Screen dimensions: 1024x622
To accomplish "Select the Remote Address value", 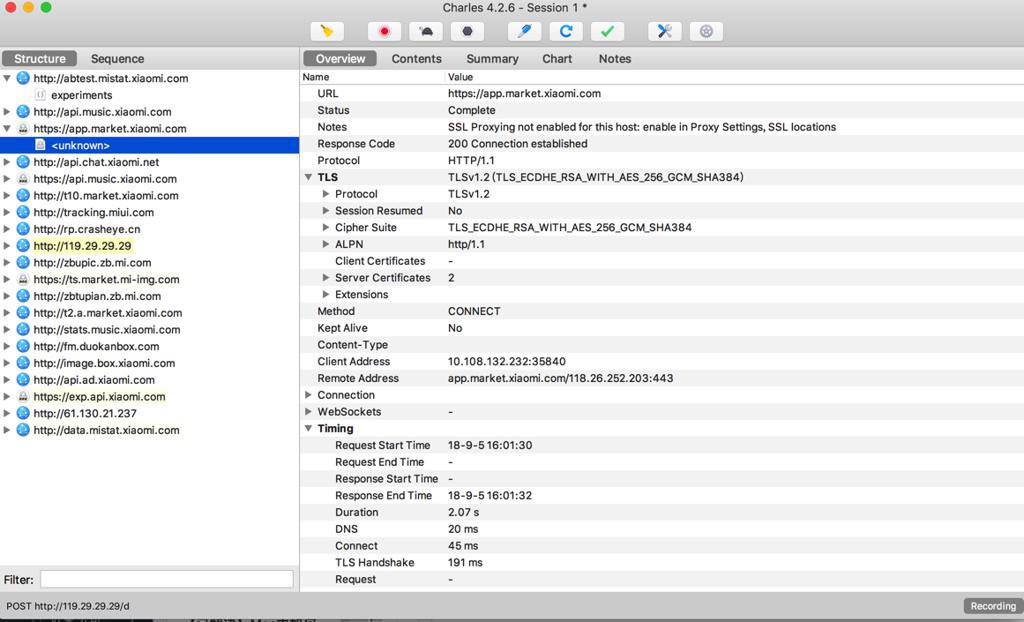I will pyautogui.click(x=560, y=378).
